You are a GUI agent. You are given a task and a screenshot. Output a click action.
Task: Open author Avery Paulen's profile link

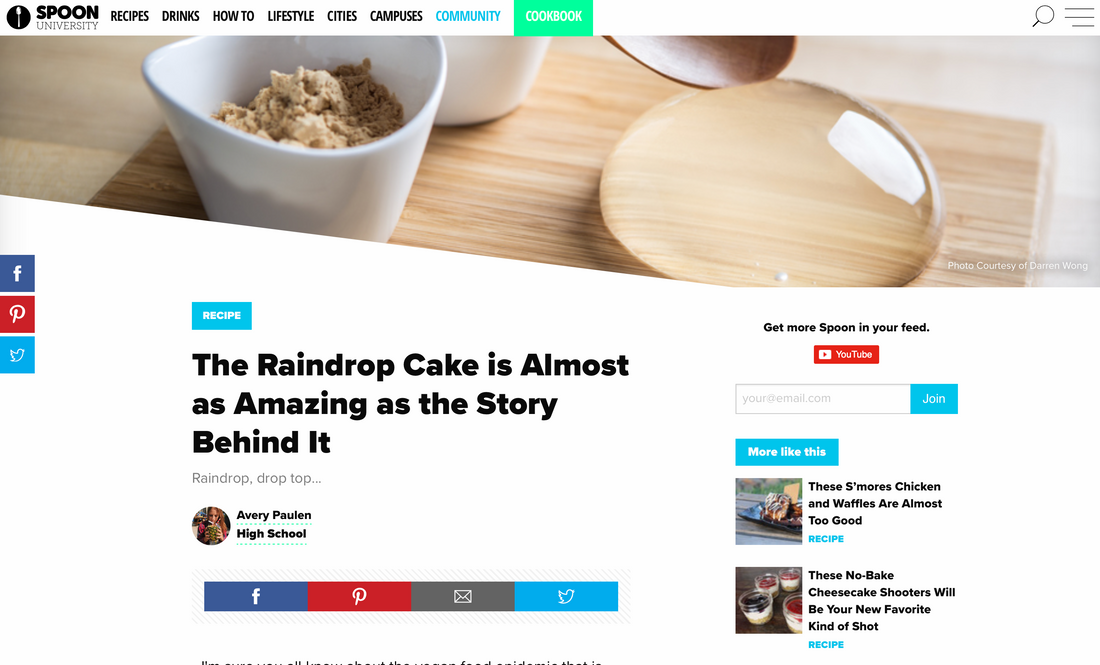click(x=273, y=515)
